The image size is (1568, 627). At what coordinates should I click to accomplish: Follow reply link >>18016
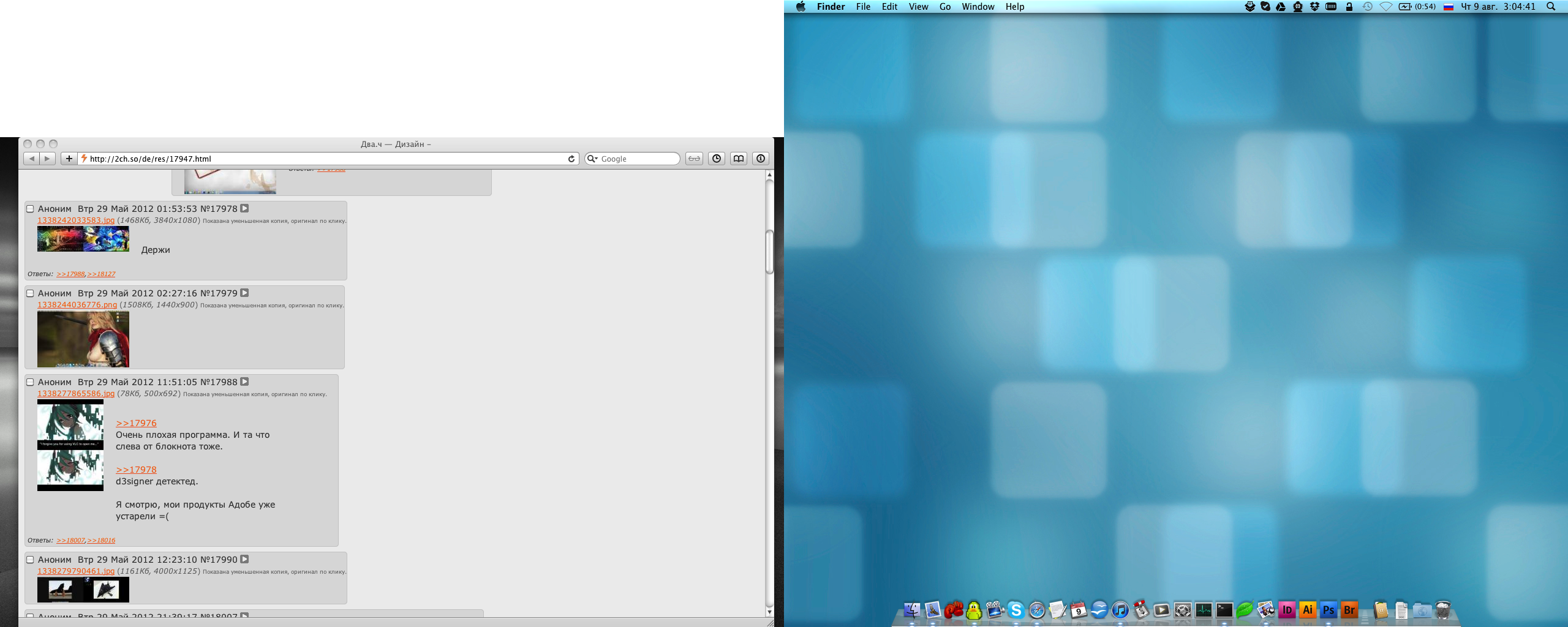(x=101, y=541)
